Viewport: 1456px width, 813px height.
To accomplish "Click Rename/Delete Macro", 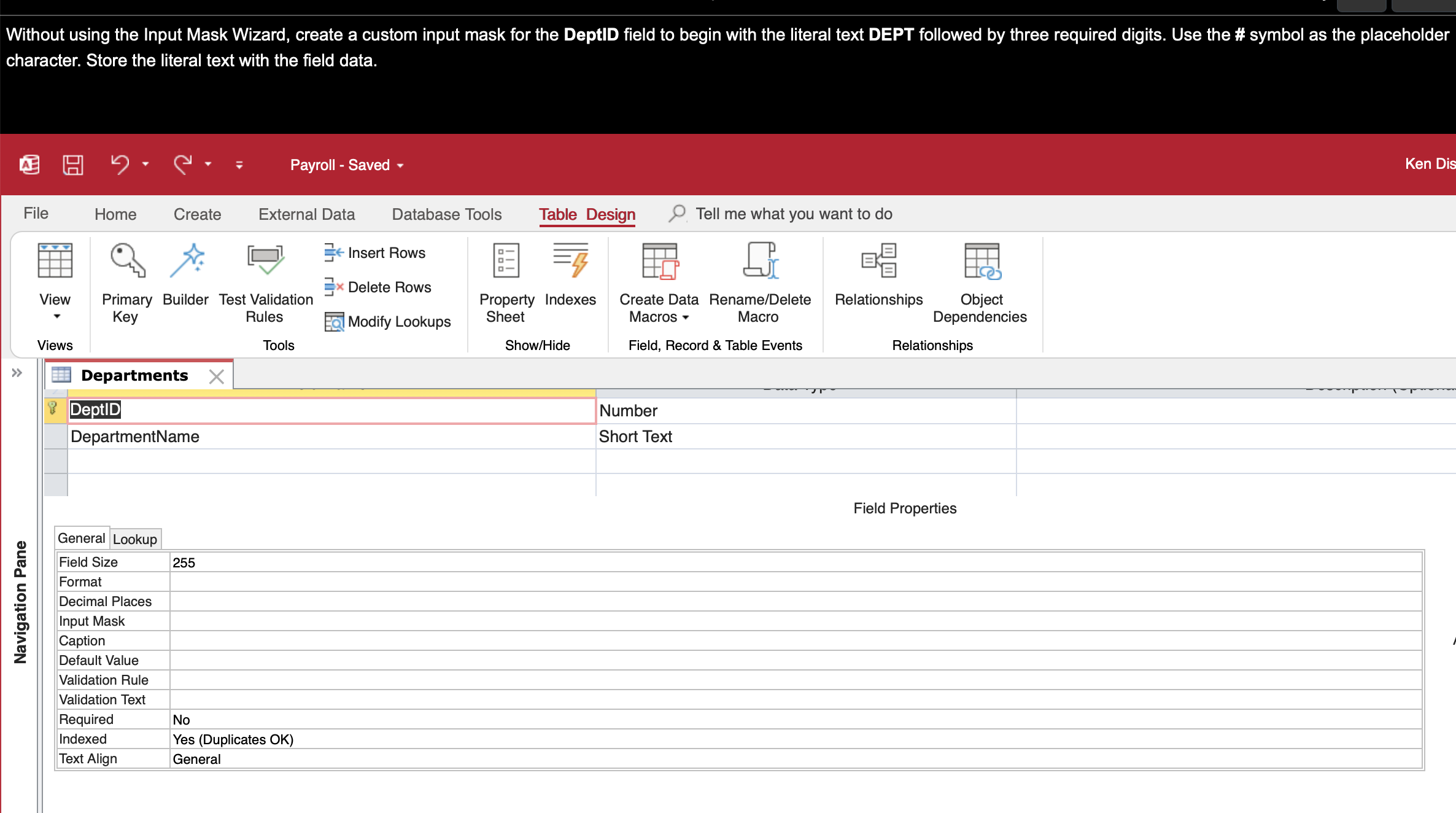I will pyautogui.click(x=760, y=282).
